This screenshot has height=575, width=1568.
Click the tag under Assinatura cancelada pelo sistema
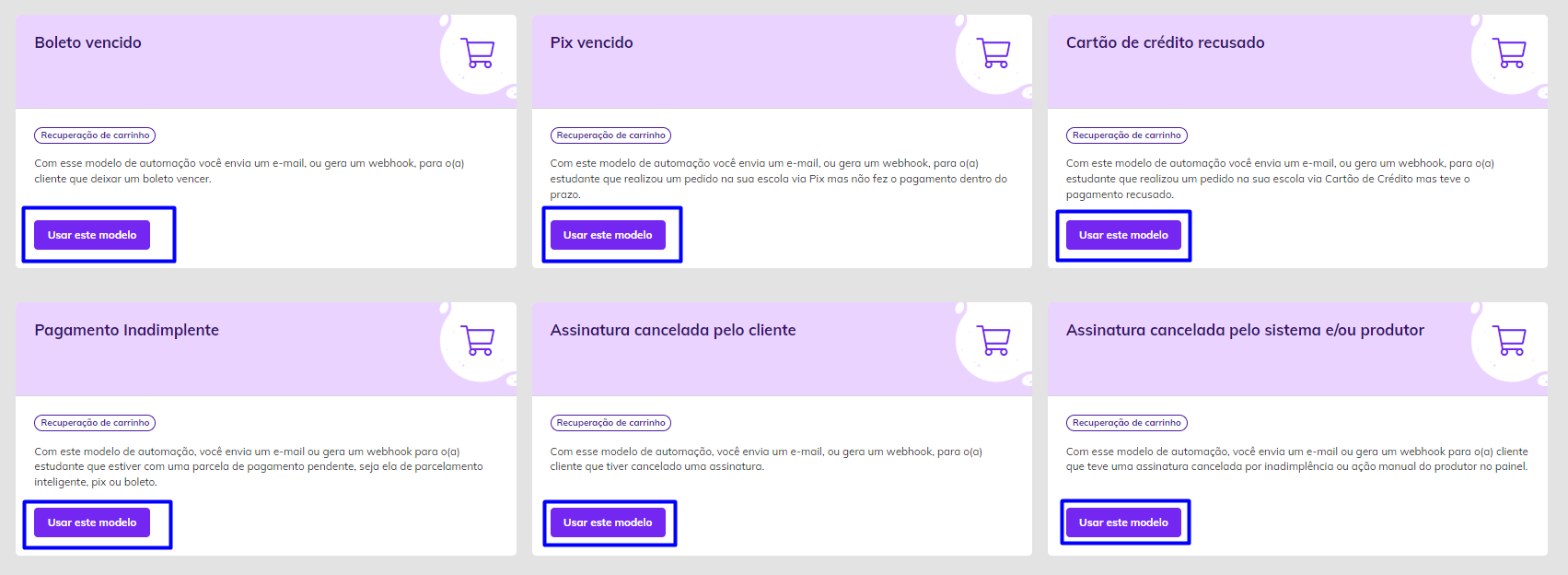pos(1126,423)
